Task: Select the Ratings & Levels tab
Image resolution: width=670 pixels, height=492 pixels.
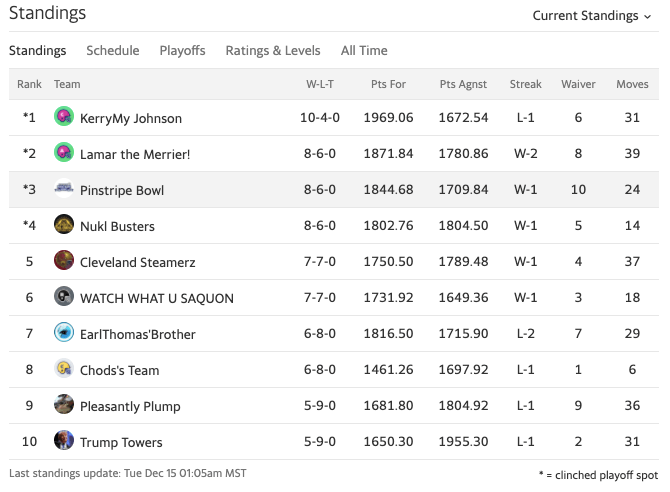Action: [x=273, y=50]
